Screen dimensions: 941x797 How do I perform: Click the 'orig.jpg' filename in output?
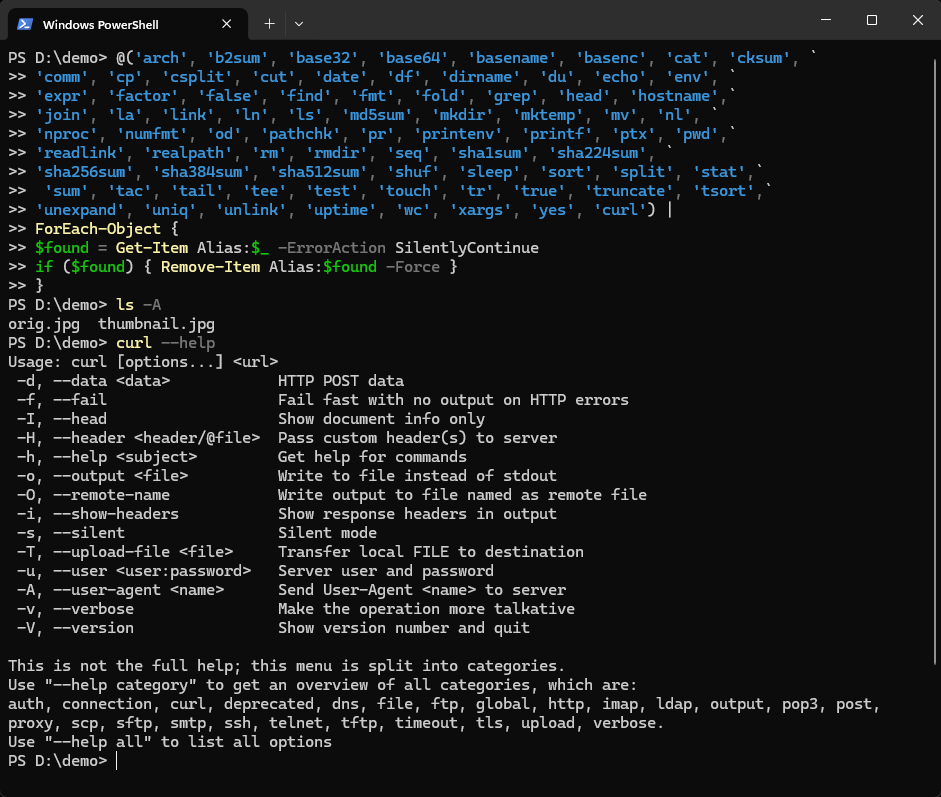pyautogui.click(x=44, y=324)
